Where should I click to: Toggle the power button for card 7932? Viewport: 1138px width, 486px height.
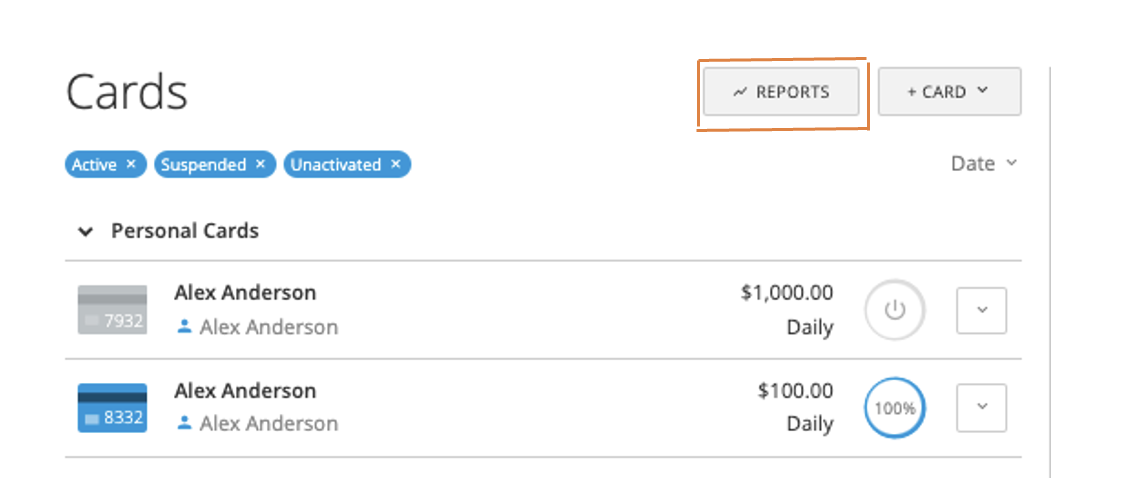coord(895,310)
